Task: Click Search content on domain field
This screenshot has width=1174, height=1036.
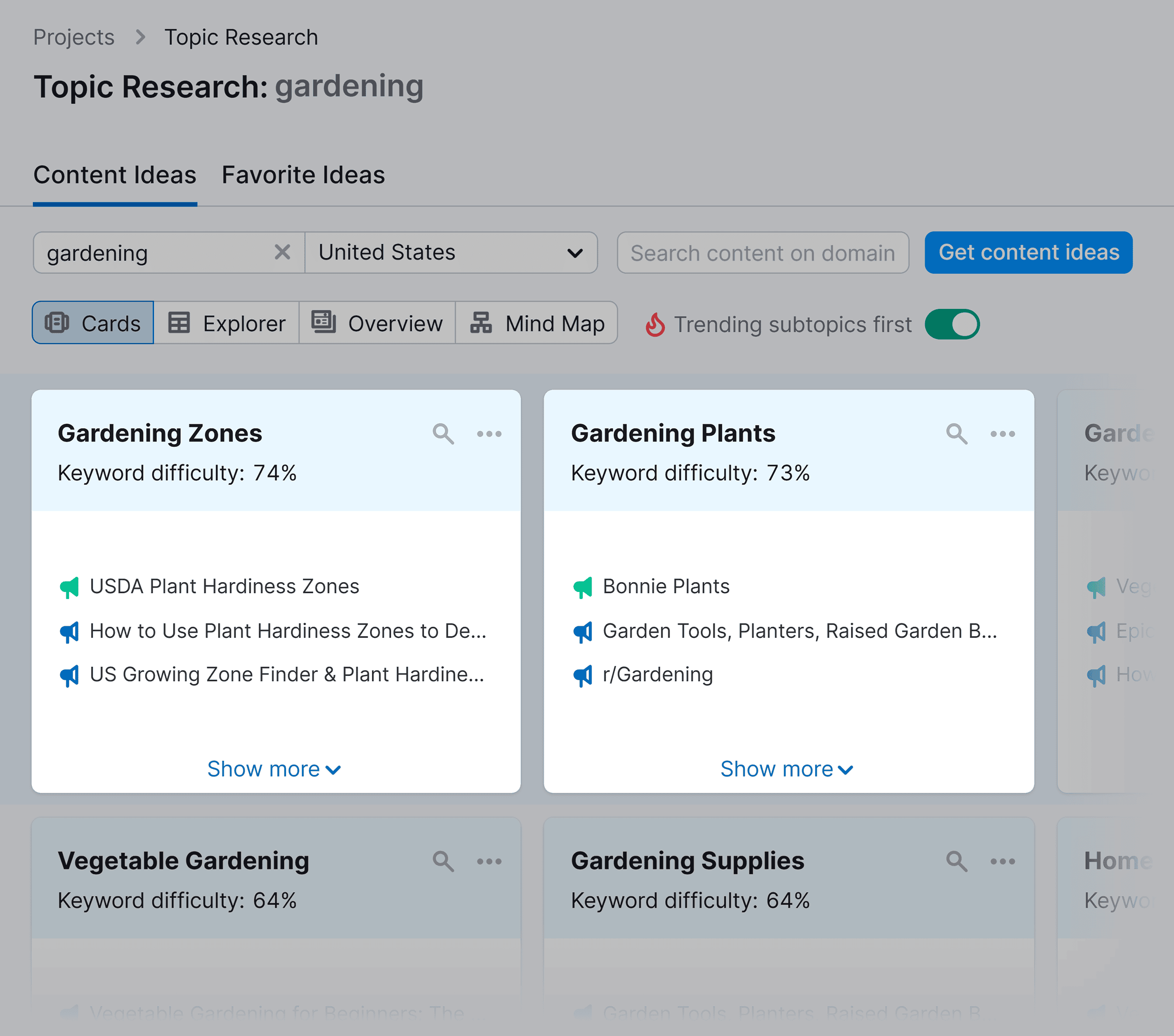Action: point(763,253)
